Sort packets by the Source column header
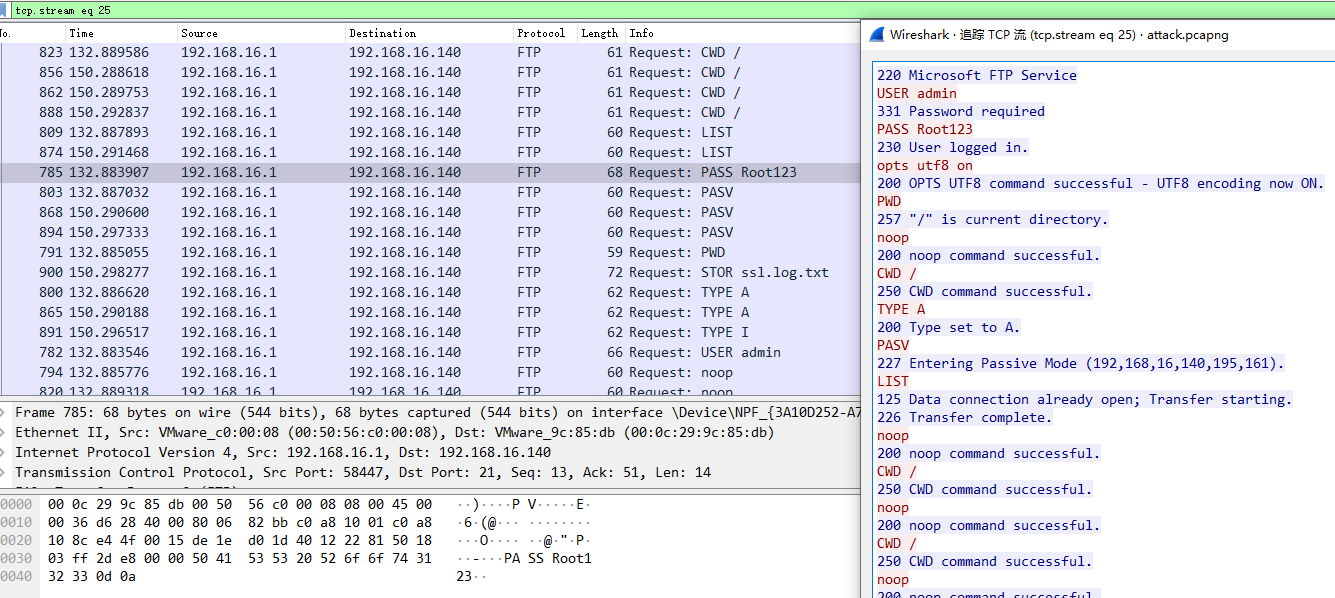1335x598 pixels. click(x=260, y=33)
